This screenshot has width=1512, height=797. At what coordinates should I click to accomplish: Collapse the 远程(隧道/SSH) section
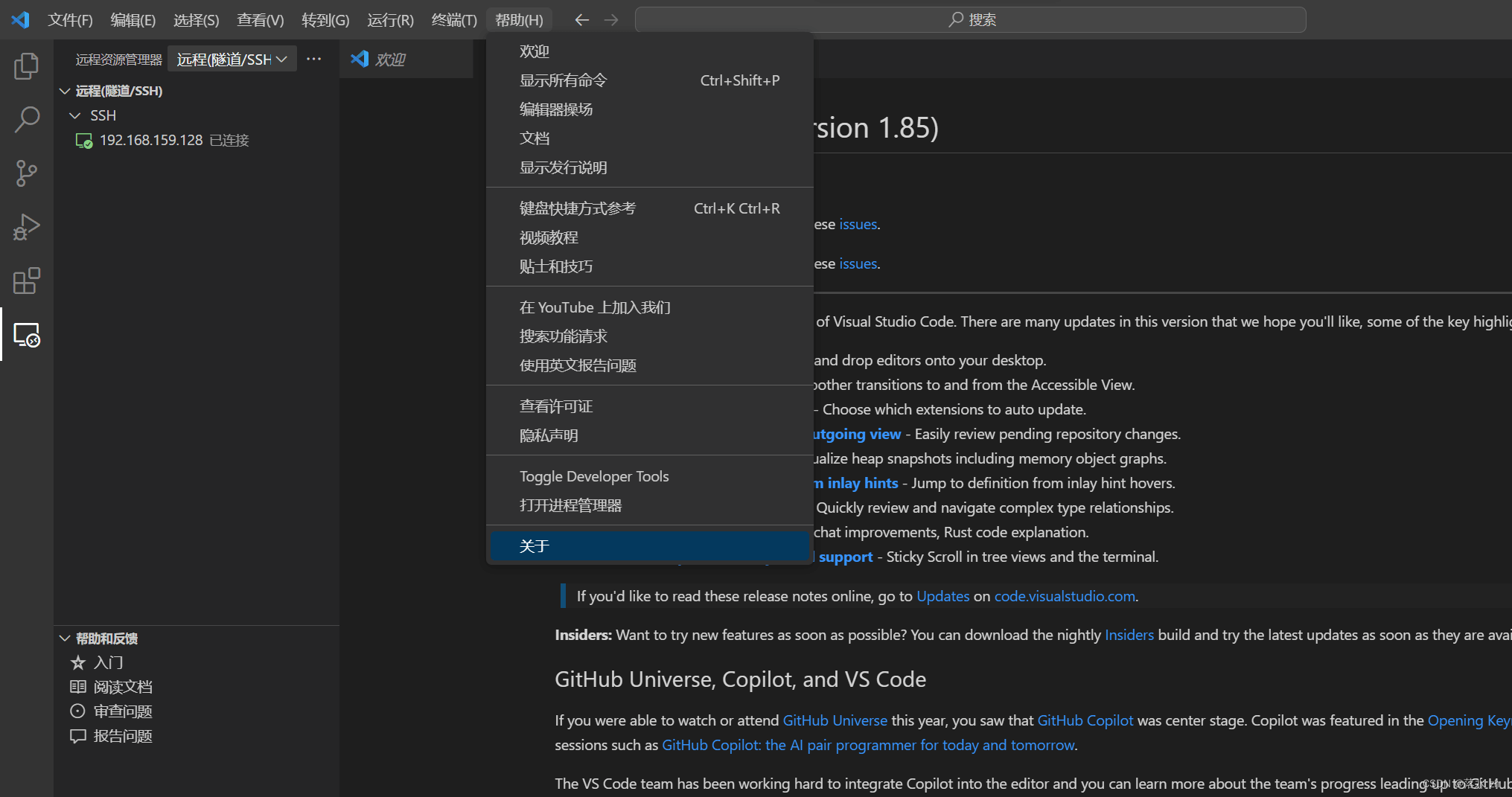65,91
